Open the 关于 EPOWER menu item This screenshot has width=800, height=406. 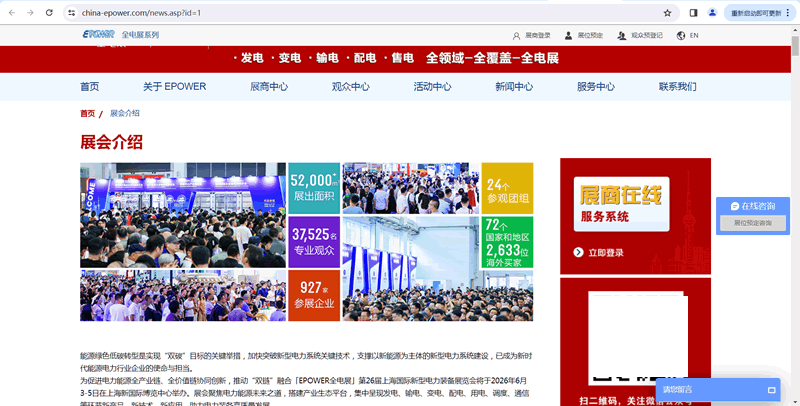click(174, 87)
